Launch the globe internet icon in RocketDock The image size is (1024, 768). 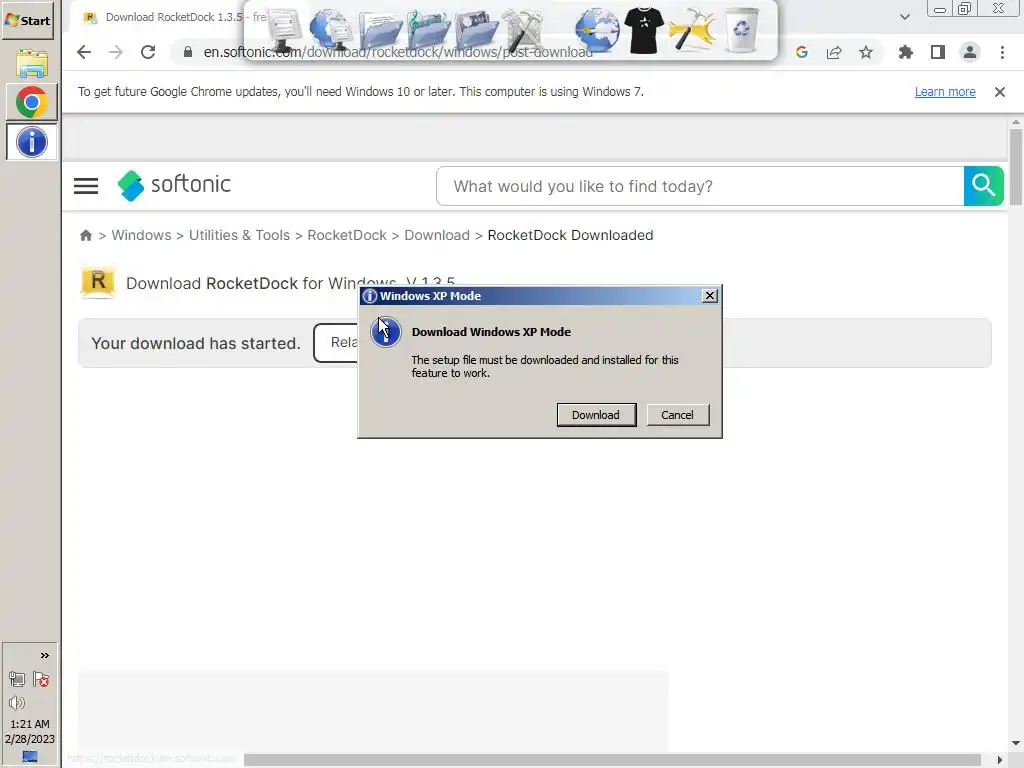tap(597, 30)
